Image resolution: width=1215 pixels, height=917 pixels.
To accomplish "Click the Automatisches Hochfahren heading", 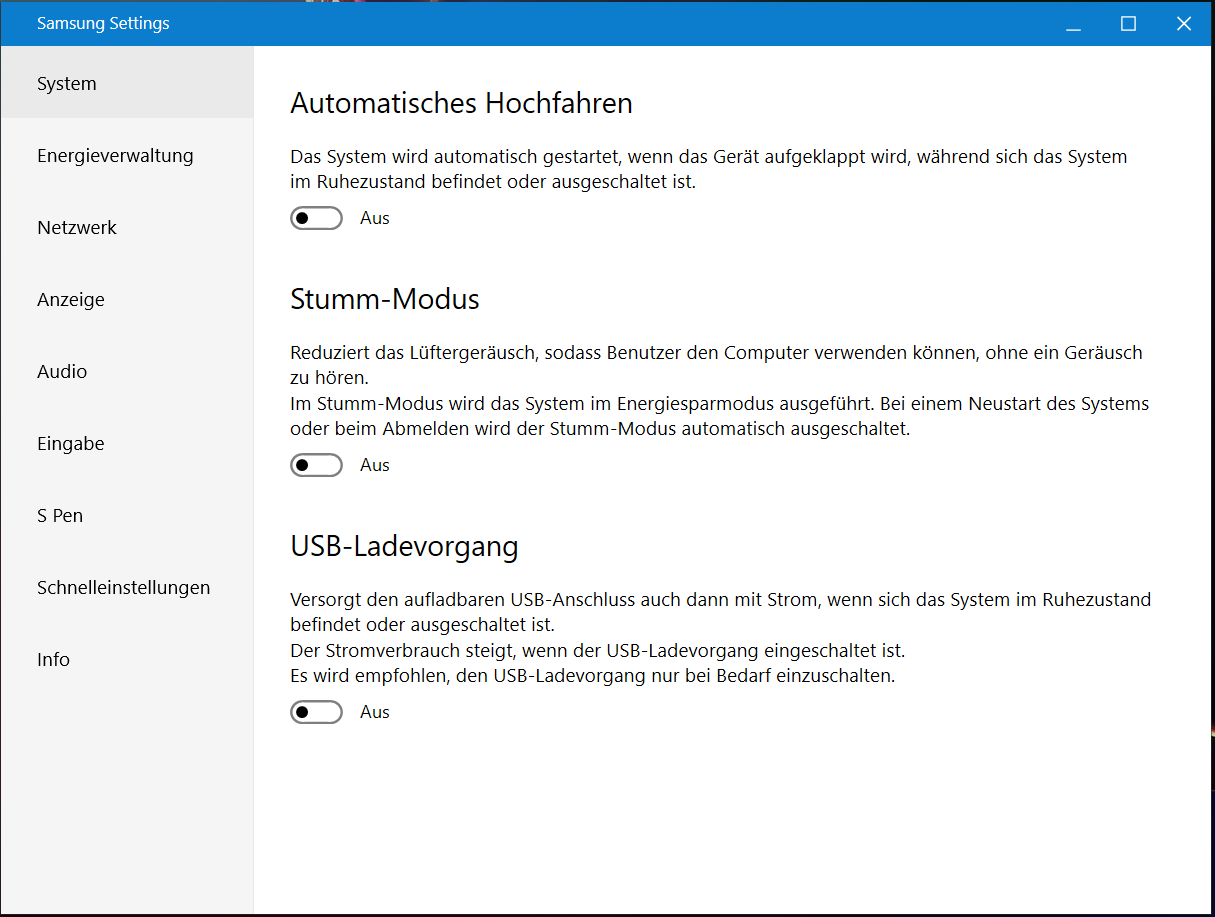I will click(461, 103).
